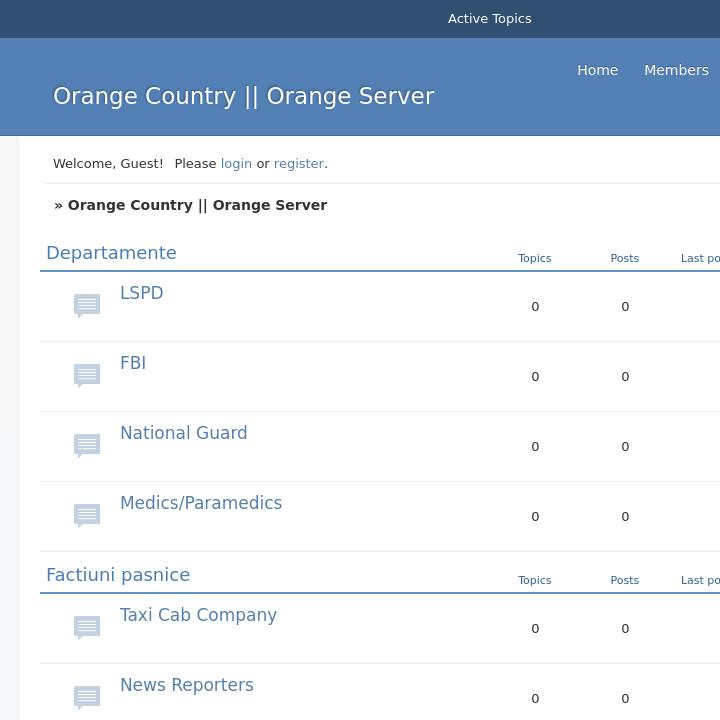Click the LSPD board icon
This screenshot has height=720, width=720.
[87, 304]
